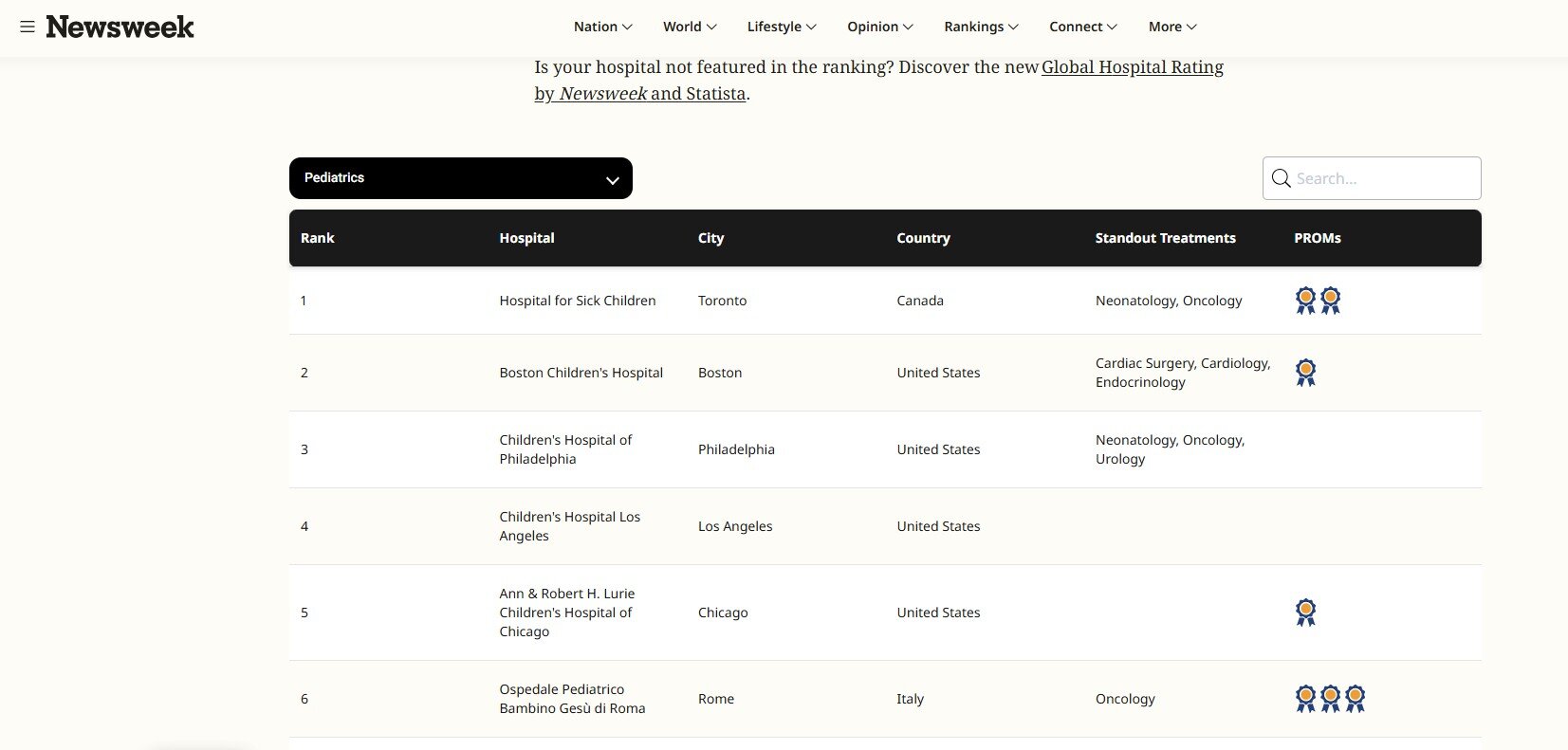
Task: Click the Search input field
Action: [1383, 178]
